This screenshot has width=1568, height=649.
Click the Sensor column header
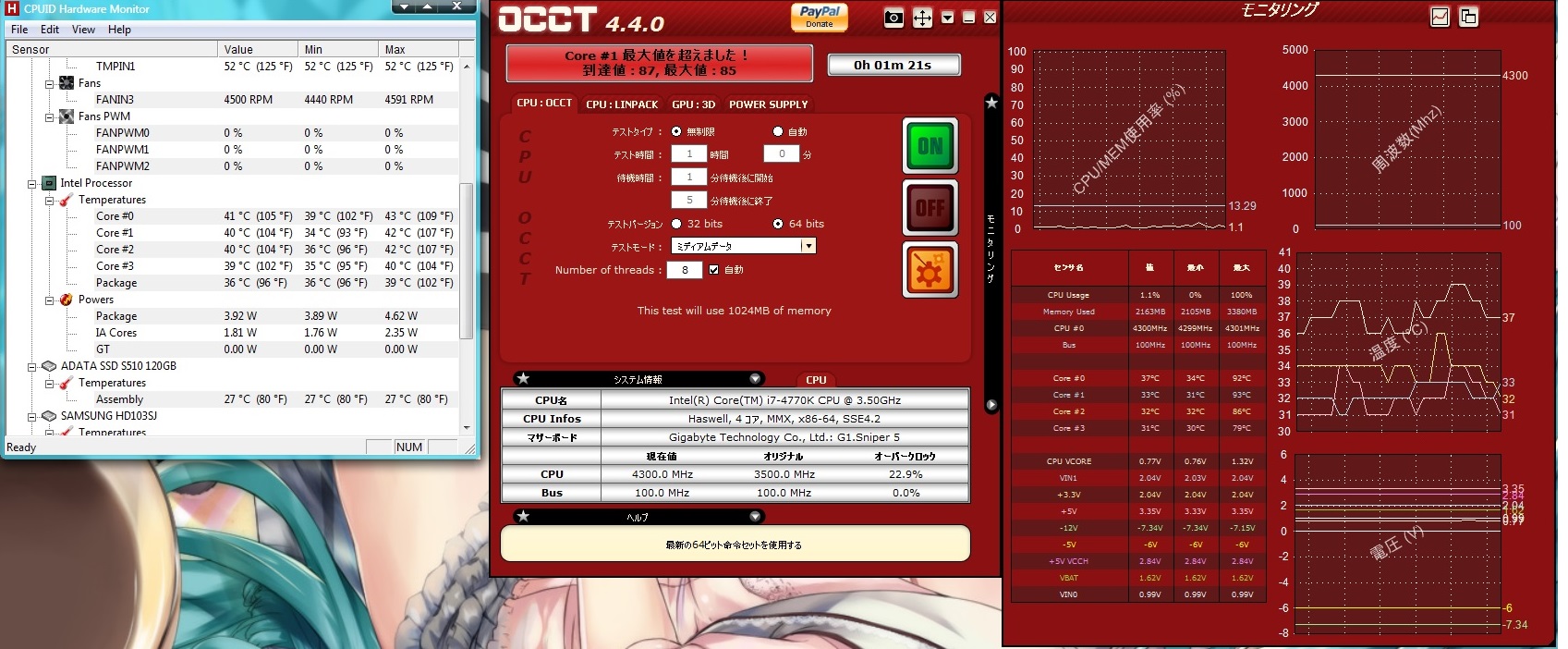point(112,49)
